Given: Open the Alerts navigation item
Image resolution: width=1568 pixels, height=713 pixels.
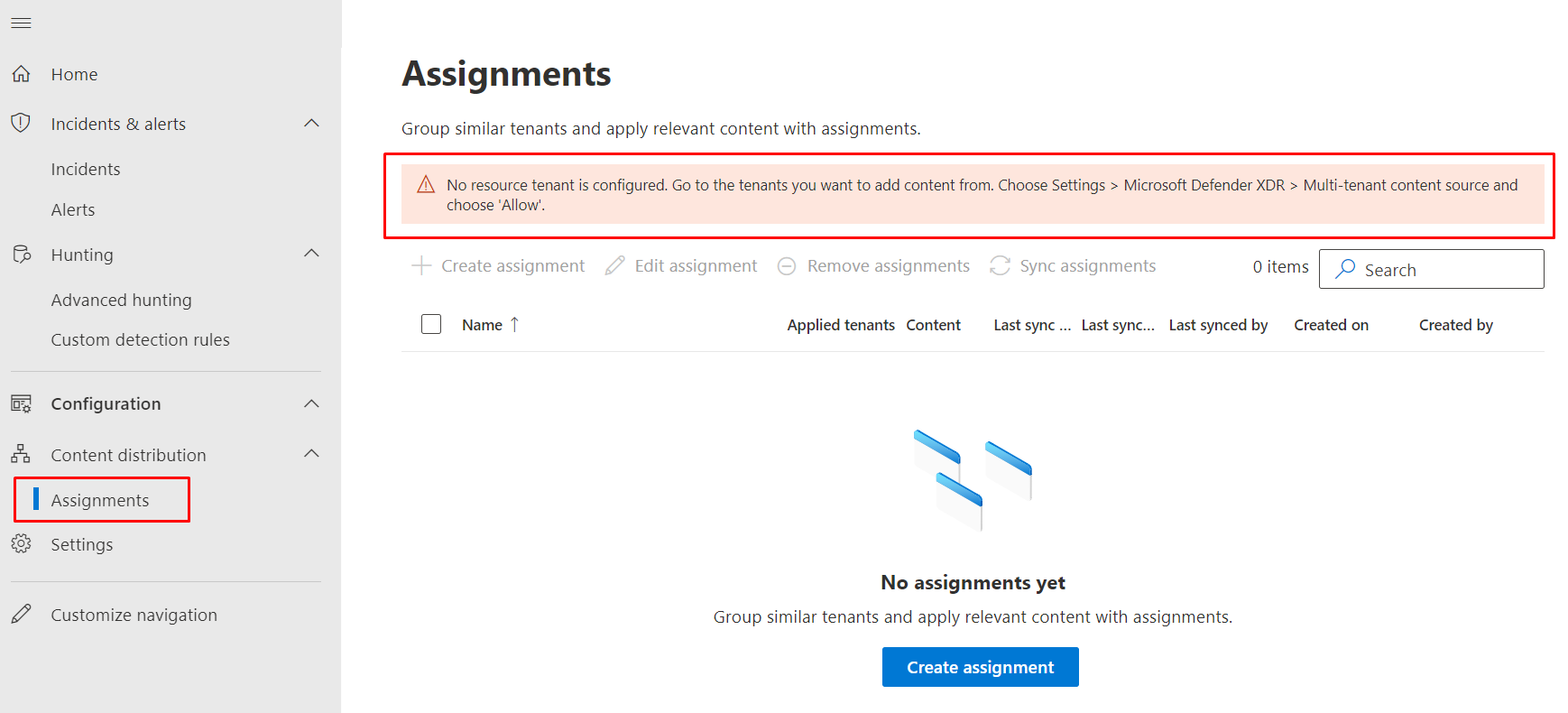Looking at the screenshot, I should click(73, 209).
